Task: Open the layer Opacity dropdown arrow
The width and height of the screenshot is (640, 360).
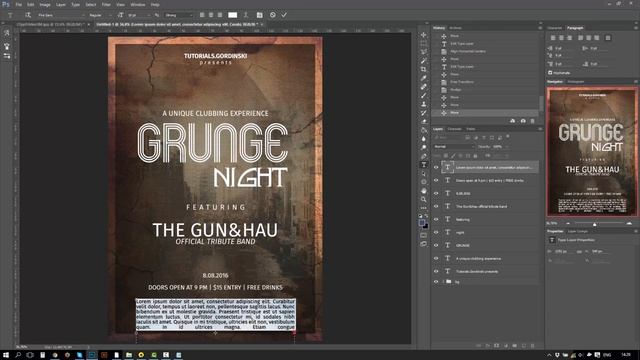Action: (x=507, y=147)
